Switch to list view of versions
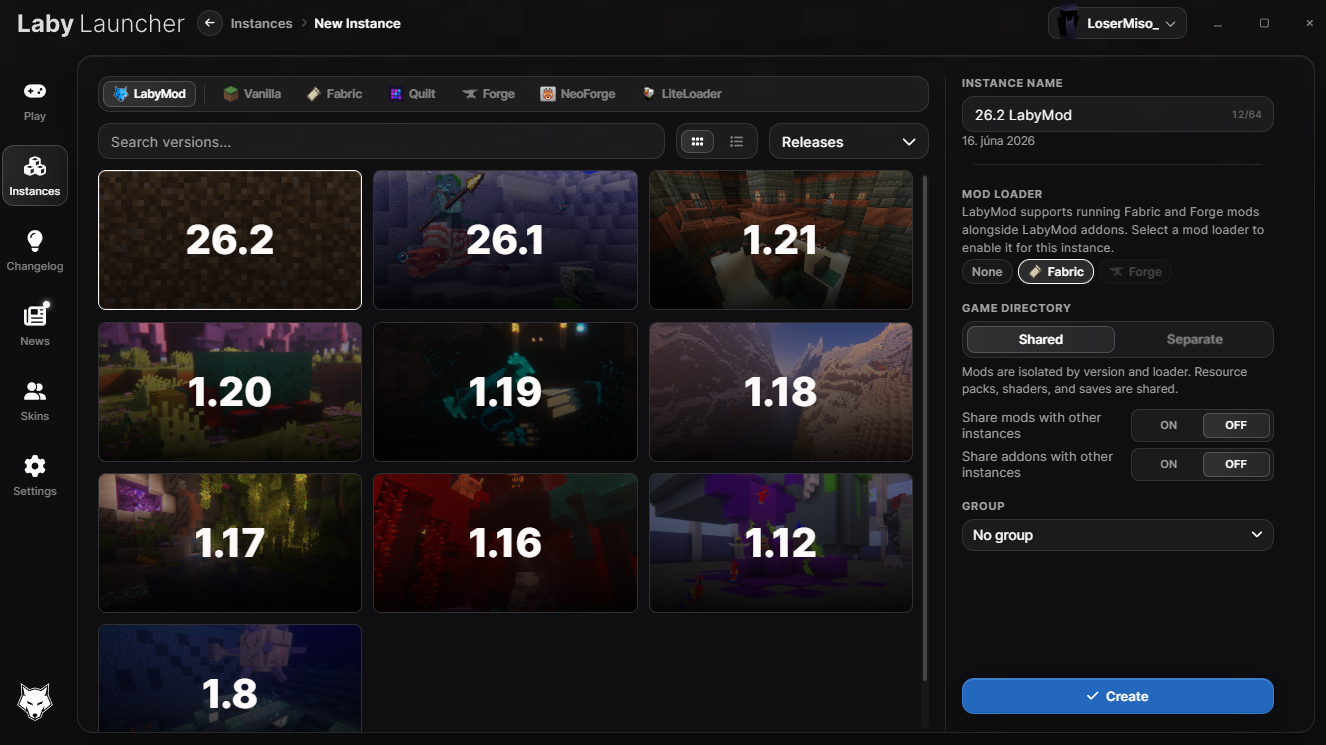 pos(737,142)
